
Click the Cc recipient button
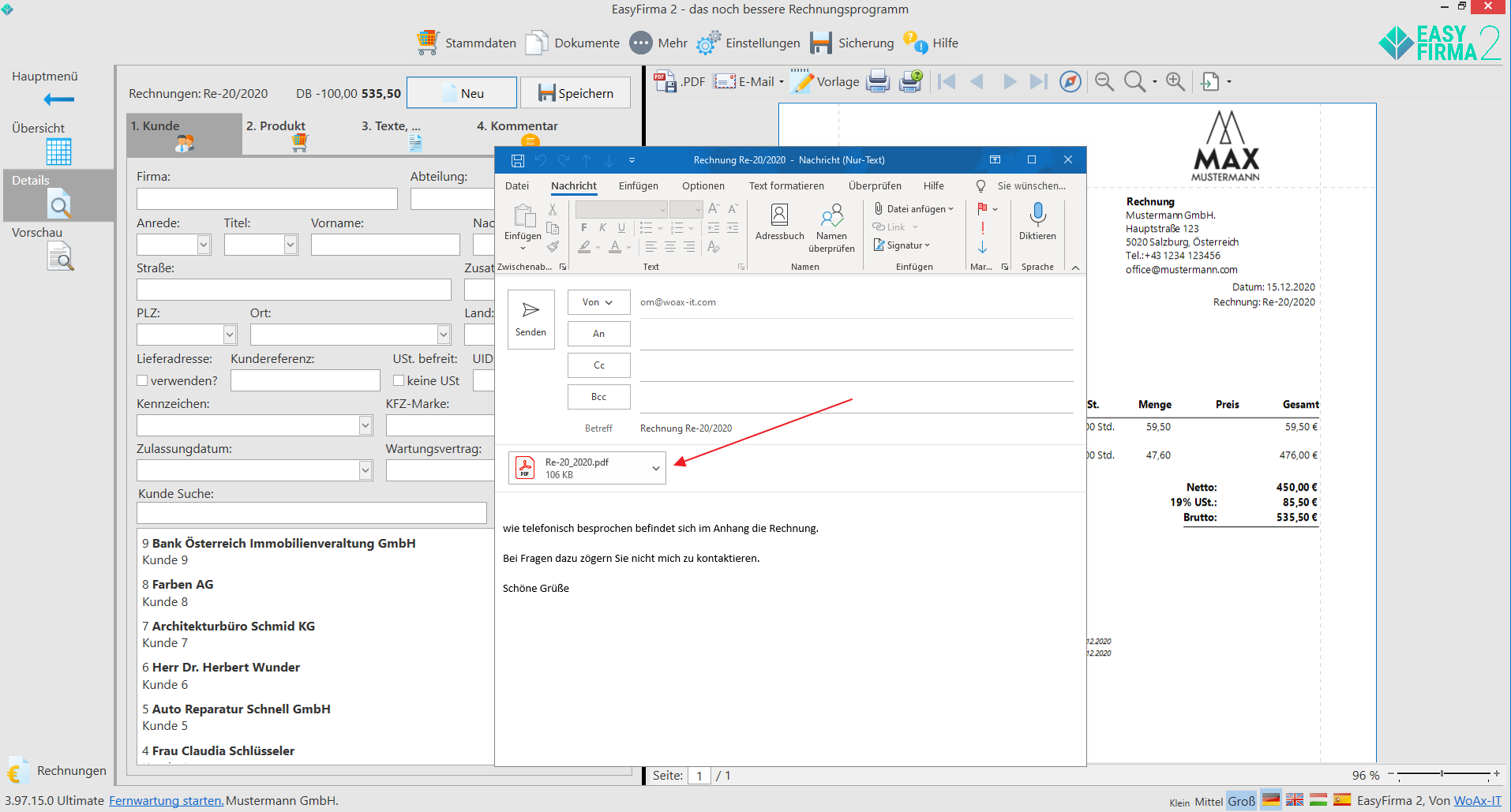pyautogui.click(x=598, y=365)
